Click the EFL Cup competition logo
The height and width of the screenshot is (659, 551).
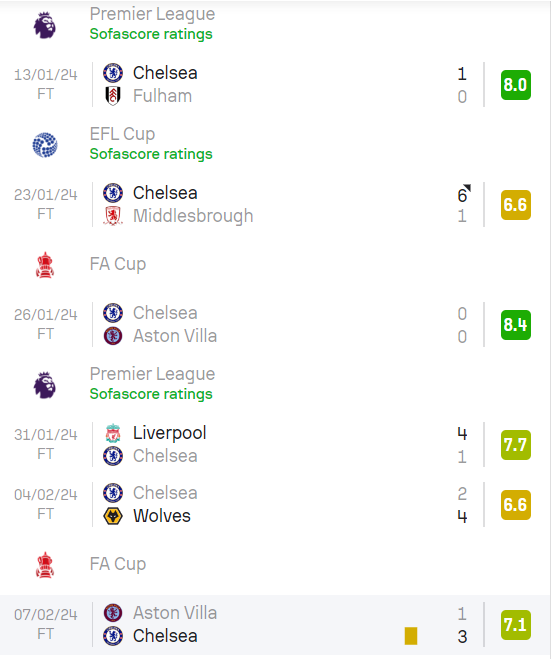[x=45, y=145]
